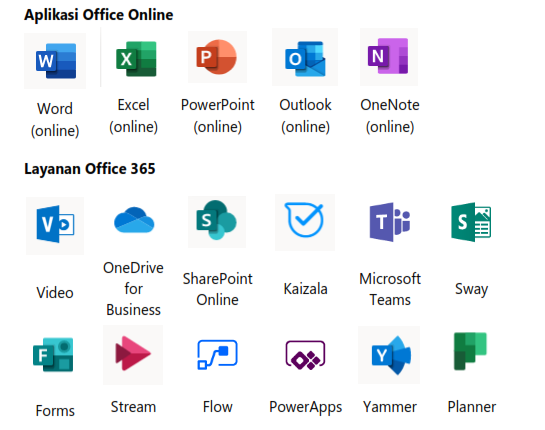The width and height of the screenshot is (545, 430).
Task: Click the "PowerApps" text label
Action: (306, 407)
